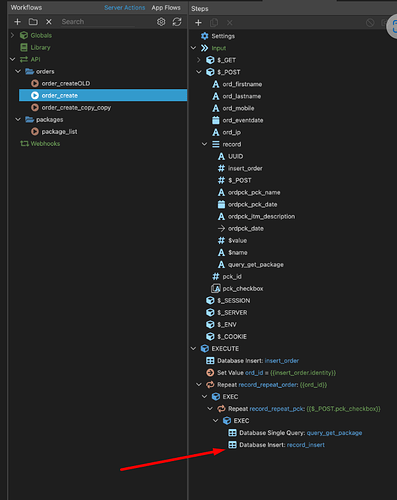The height and width of the screenshot is (500, 397).
Task: Select the Database Single Query query_get_package step
Action: pos(295,433)
